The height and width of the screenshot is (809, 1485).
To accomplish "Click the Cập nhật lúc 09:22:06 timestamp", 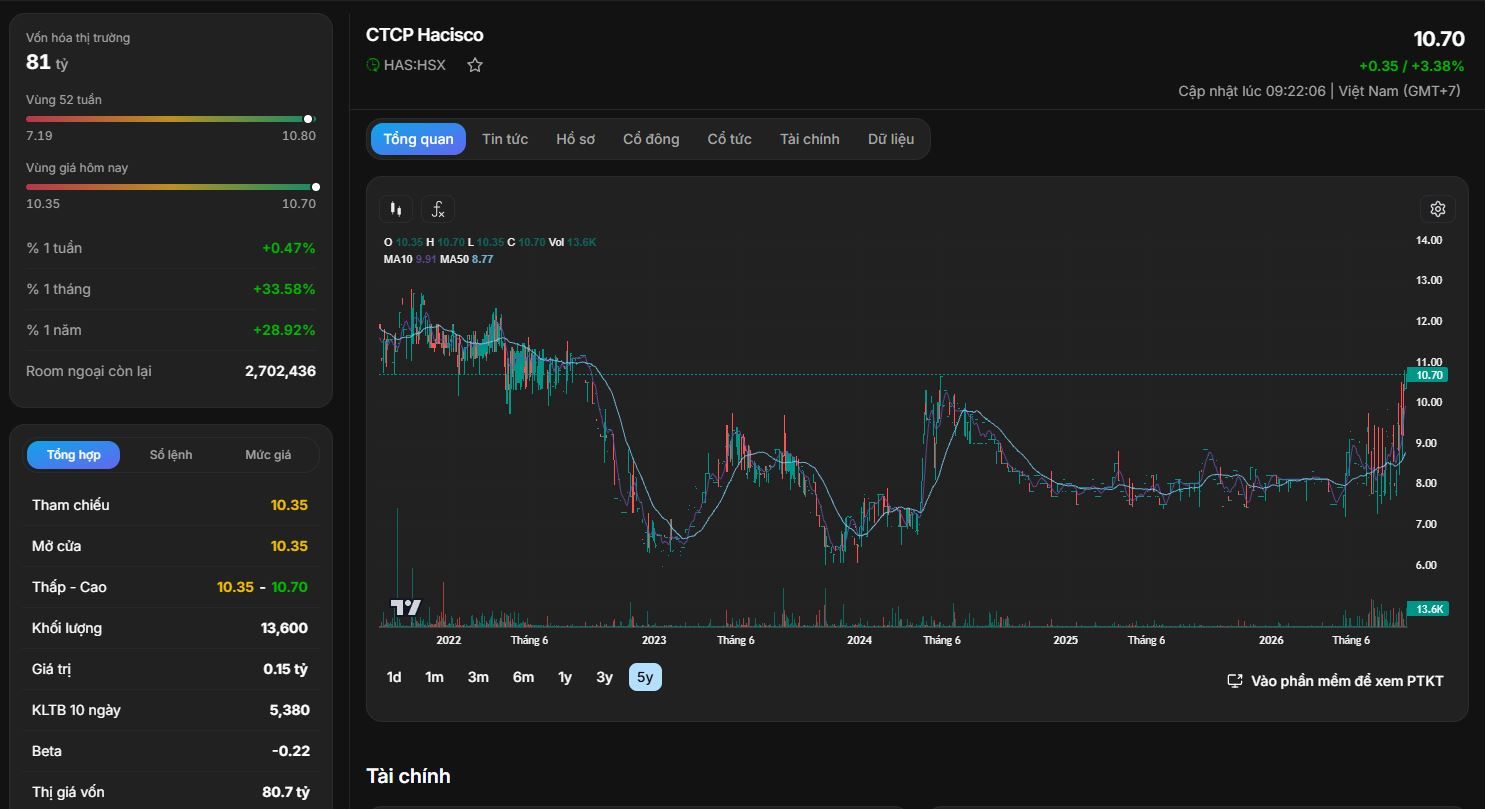I will [x=1252, y=91].
